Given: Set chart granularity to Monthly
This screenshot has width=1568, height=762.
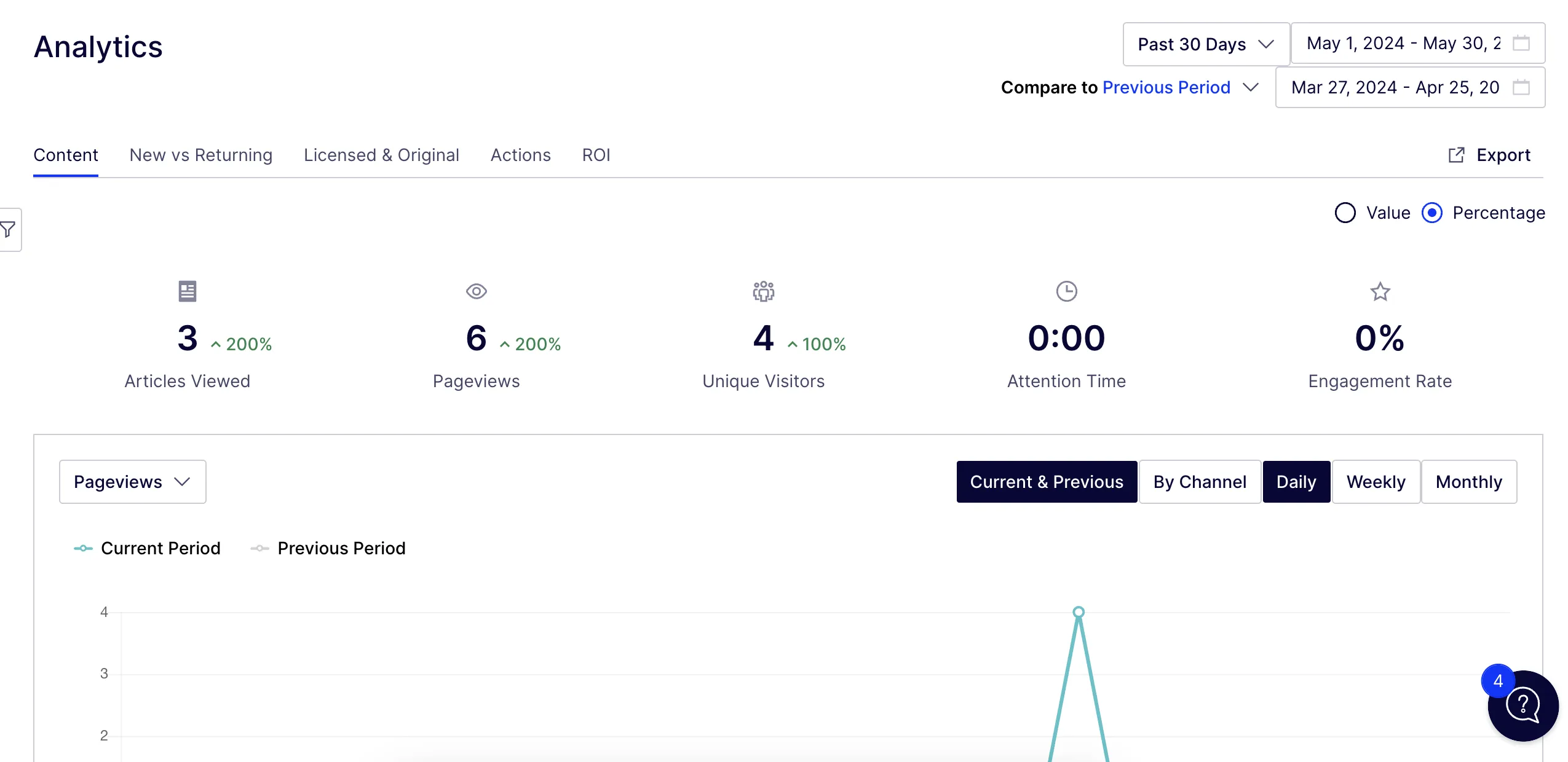Looking at the screenshot, I should click(x=1469, y=482).
